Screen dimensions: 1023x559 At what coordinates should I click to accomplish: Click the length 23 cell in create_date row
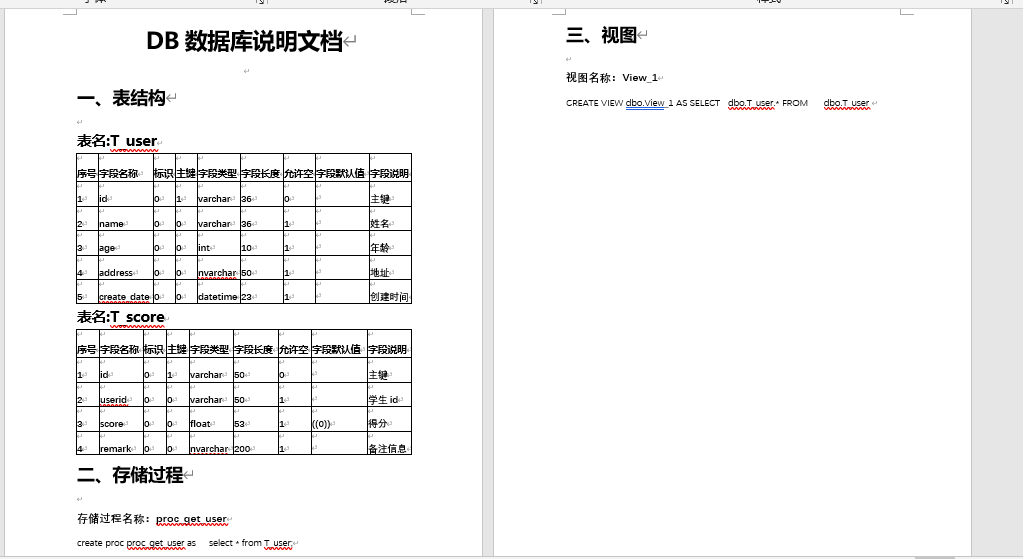click(262, 292)
